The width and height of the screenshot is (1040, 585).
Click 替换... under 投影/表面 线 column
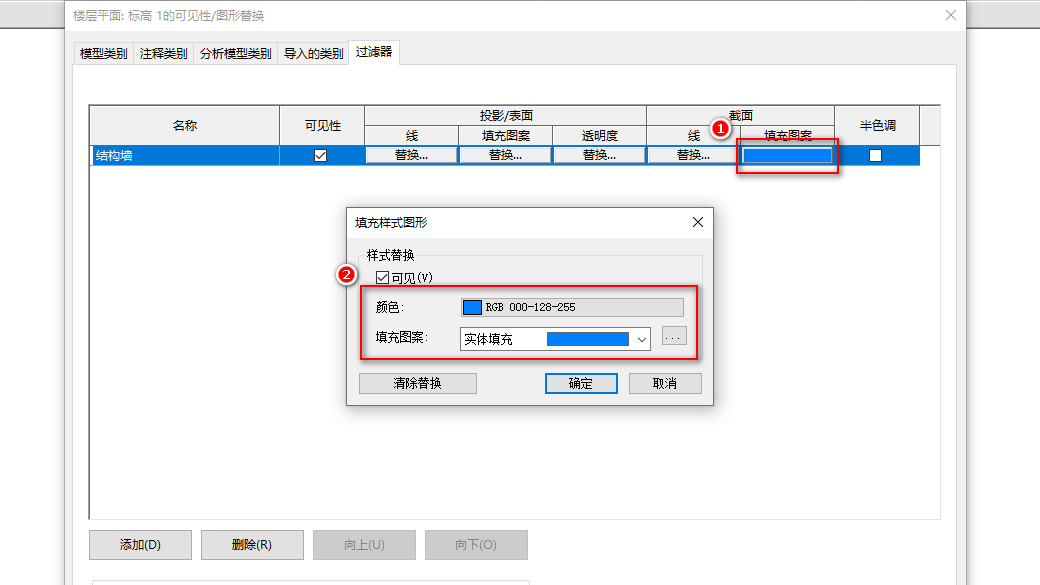click(x=411, y=154)
